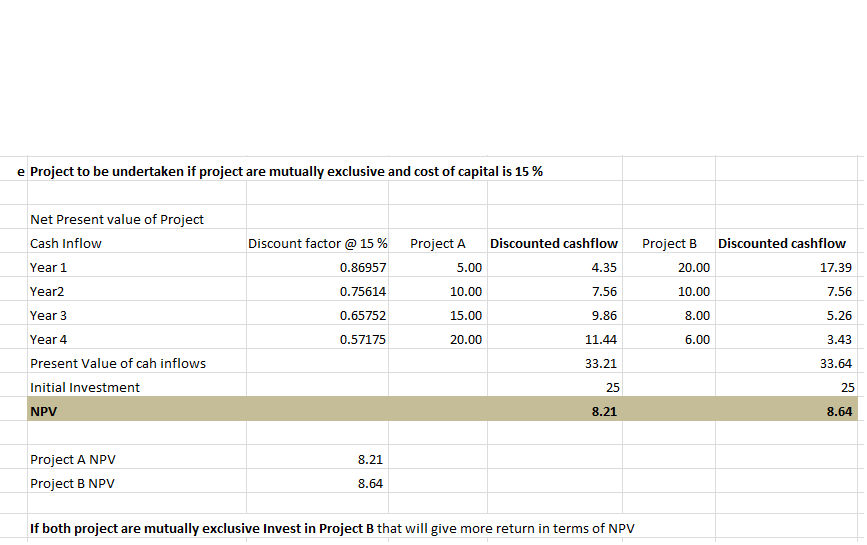The height and width of the screenshot is (545, 867).
Task: Select the Project B NPV summary value 8.64
Action: click(372, 483)
